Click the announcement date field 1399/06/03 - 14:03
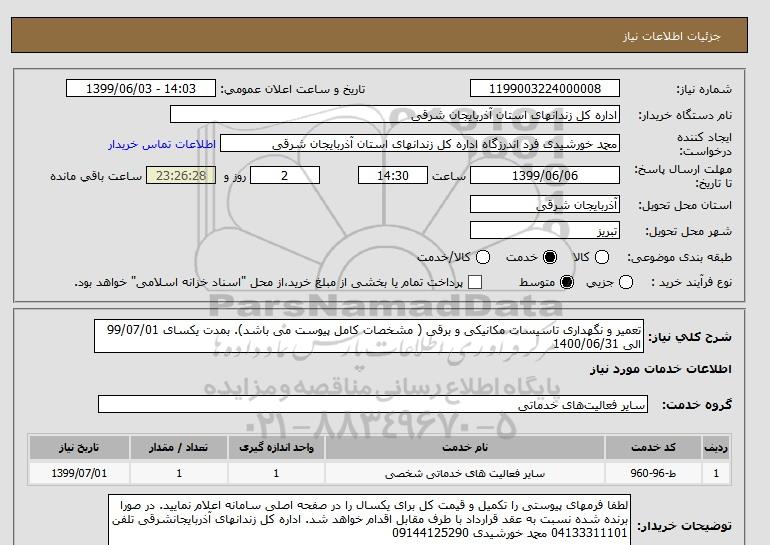Image resolution: width=770 pixels, height=545 pixels. tap(141, 89)
